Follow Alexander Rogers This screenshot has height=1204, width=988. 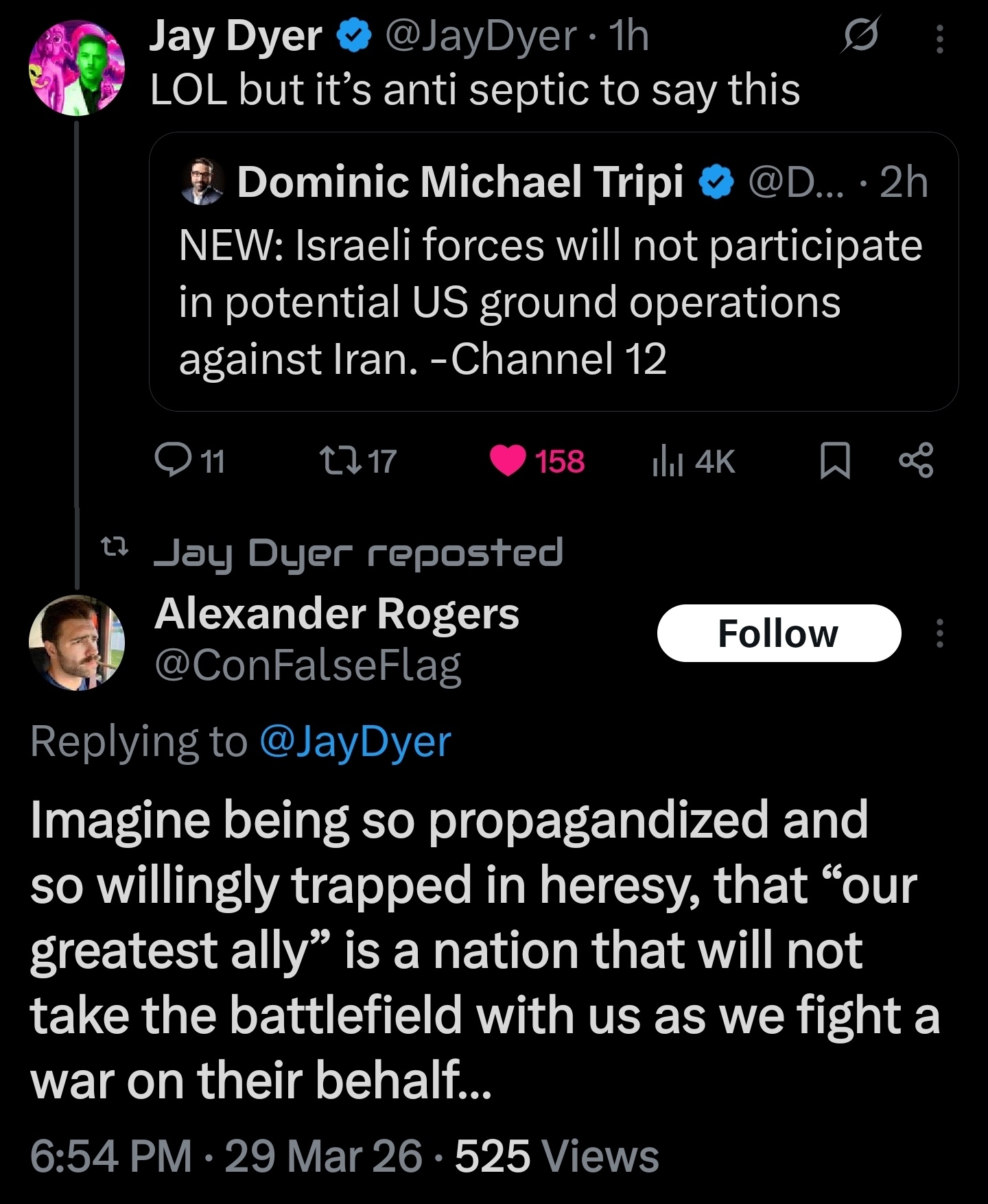tap(779, 633)
